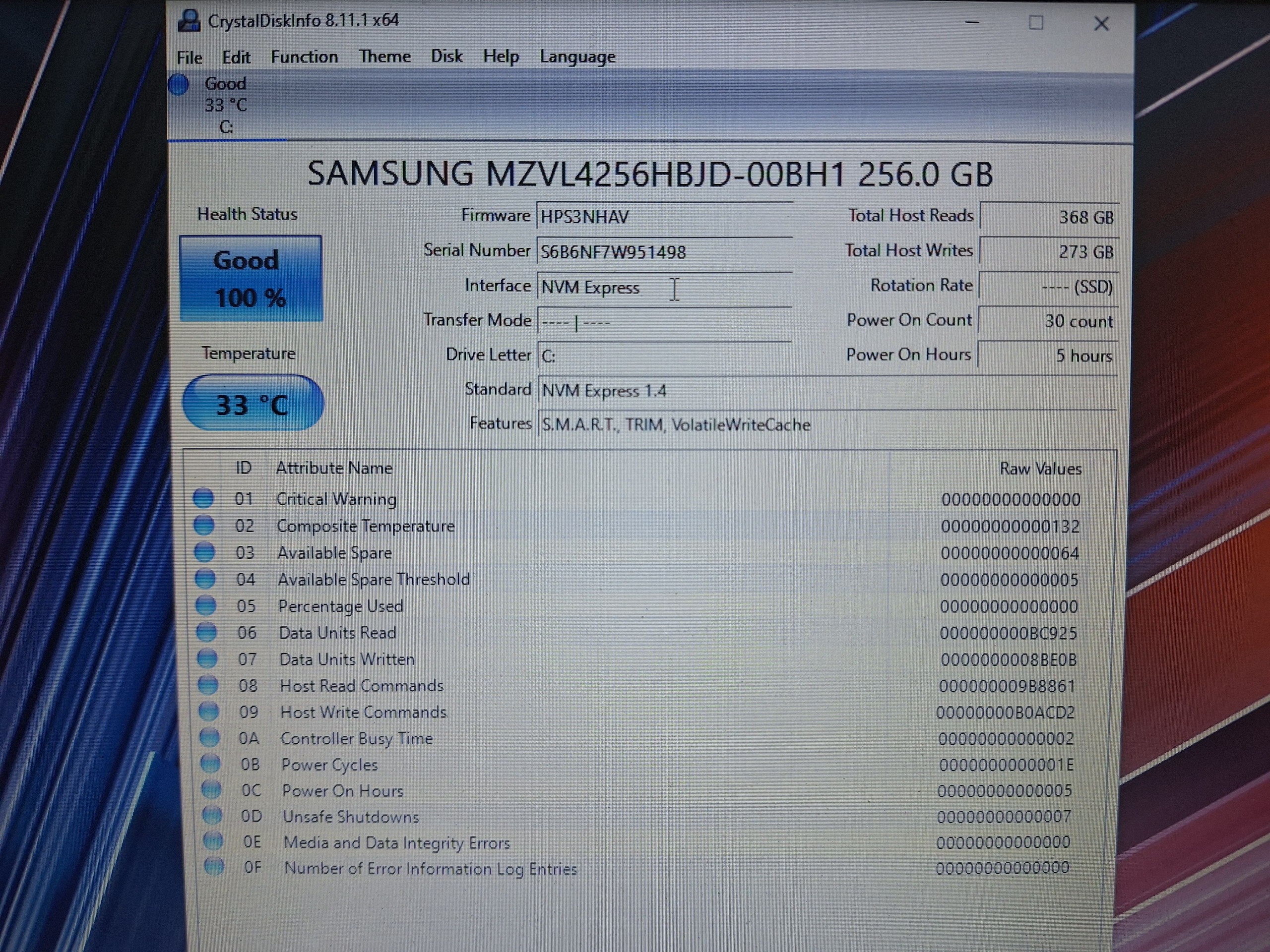
Task: Click the status icon beside Composite Temperature
Action: click(204, 525)
